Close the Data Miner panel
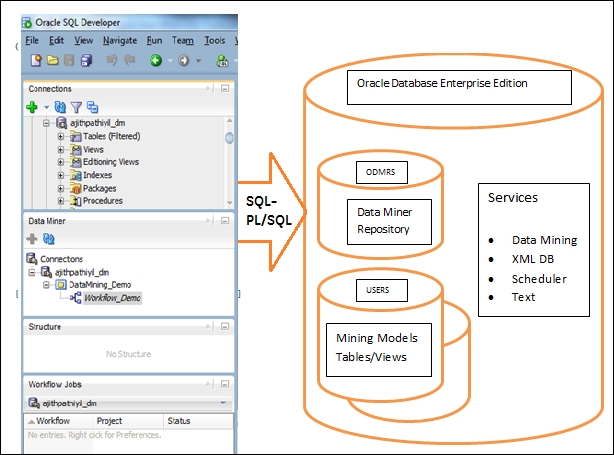614x455 pixels. (208, 221)
